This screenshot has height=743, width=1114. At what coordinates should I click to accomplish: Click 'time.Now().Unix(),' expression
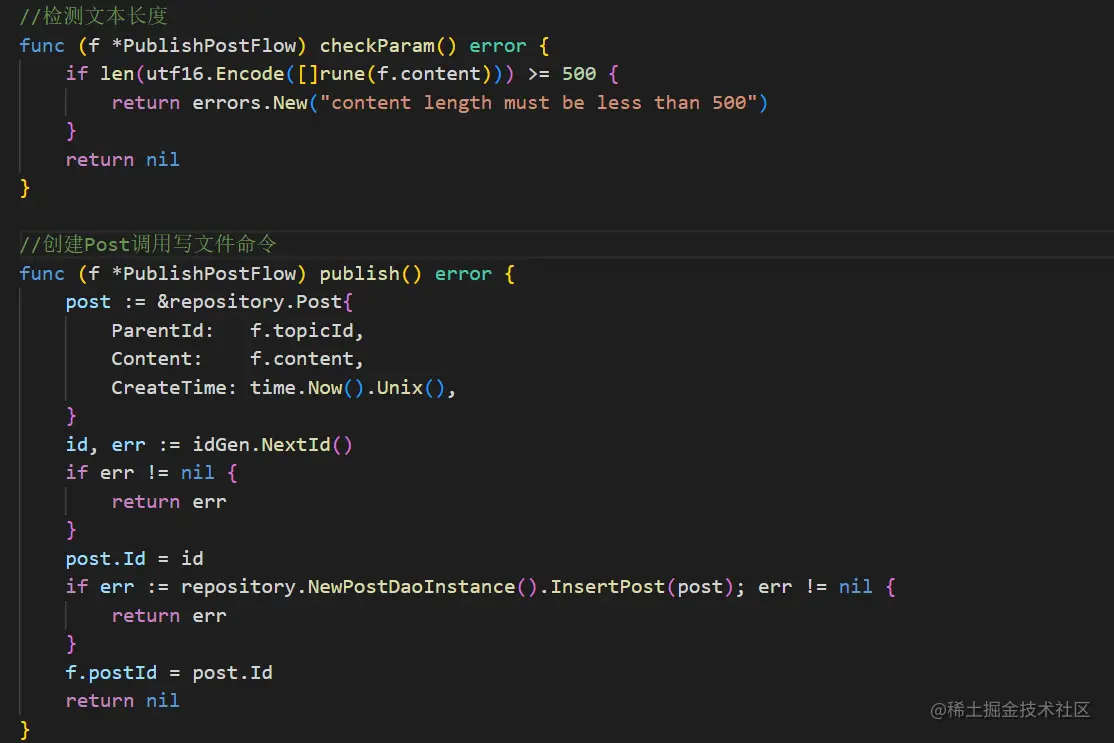(353, 388)
